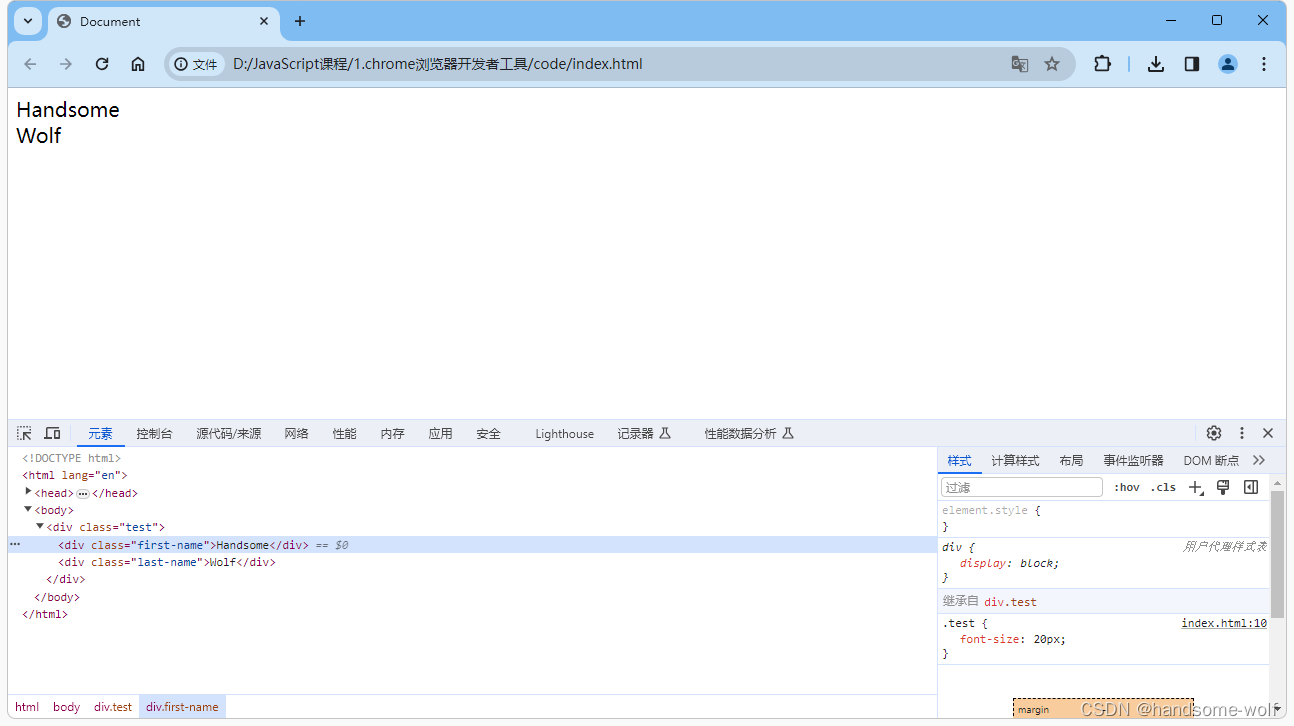Toggle the .cls class editor
1294x726 pixels.
pyautogui.click(x=1163, y=487)
